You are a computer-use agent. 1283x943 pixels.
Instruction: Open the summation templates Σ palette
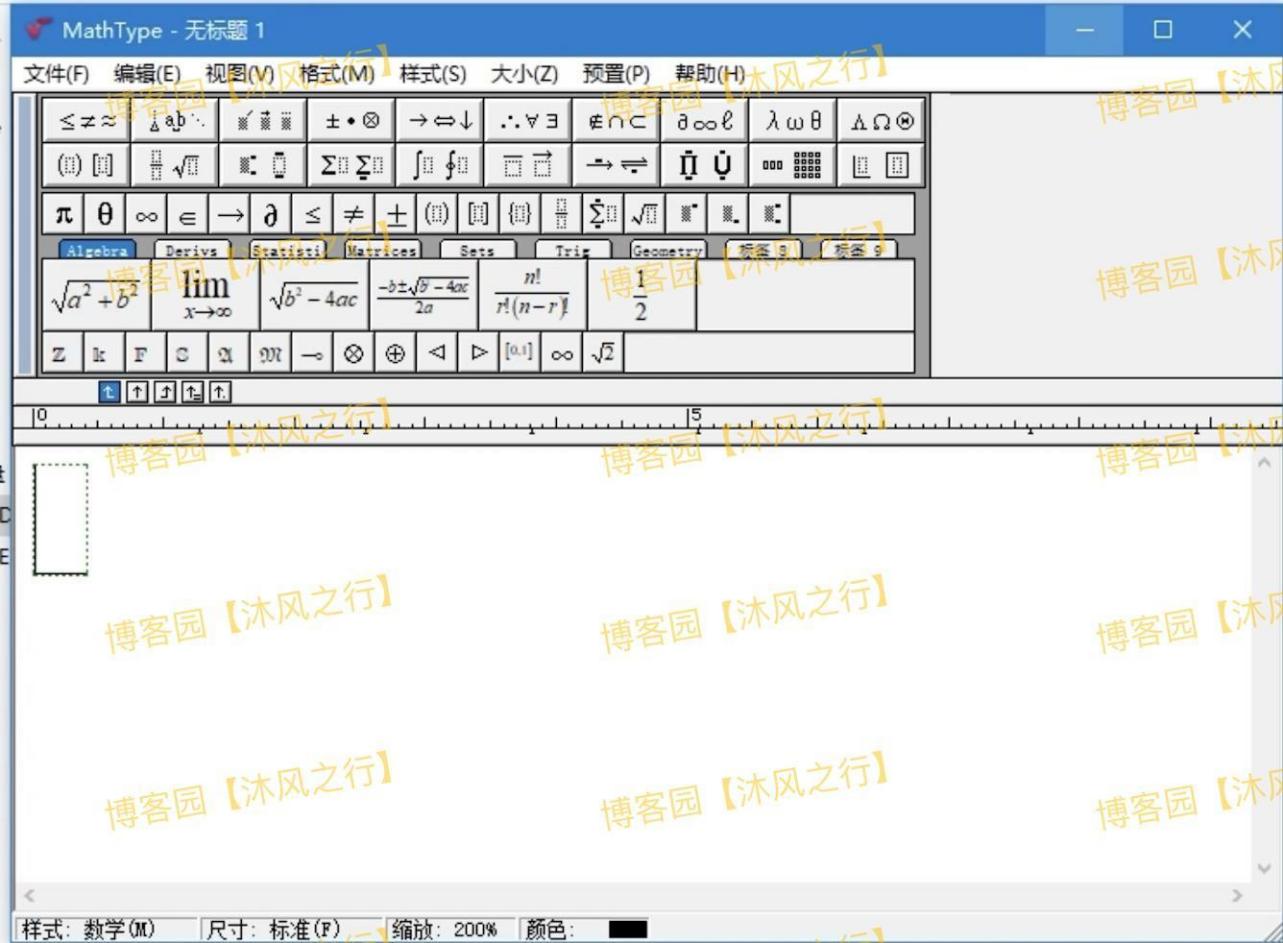point(351,165)
